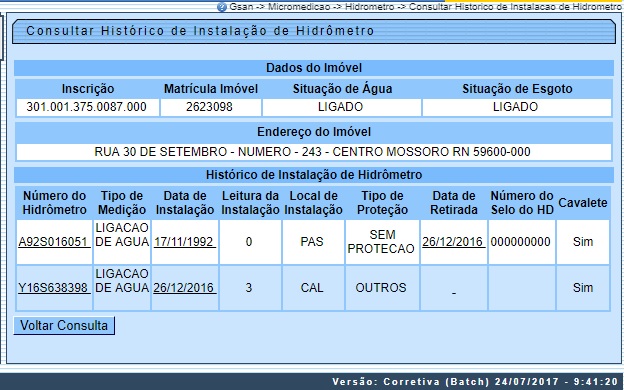Click Situação de Esgoto column label
624x390 pixels.
(517, 89)
